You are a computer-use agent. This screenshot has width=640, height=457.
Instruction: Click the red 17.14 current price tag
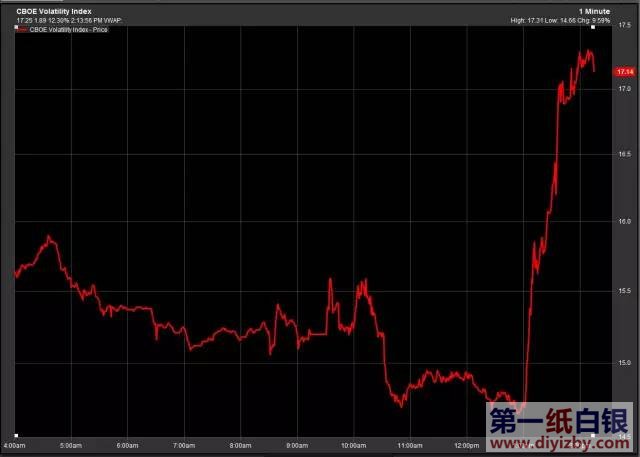coord(626,72)
